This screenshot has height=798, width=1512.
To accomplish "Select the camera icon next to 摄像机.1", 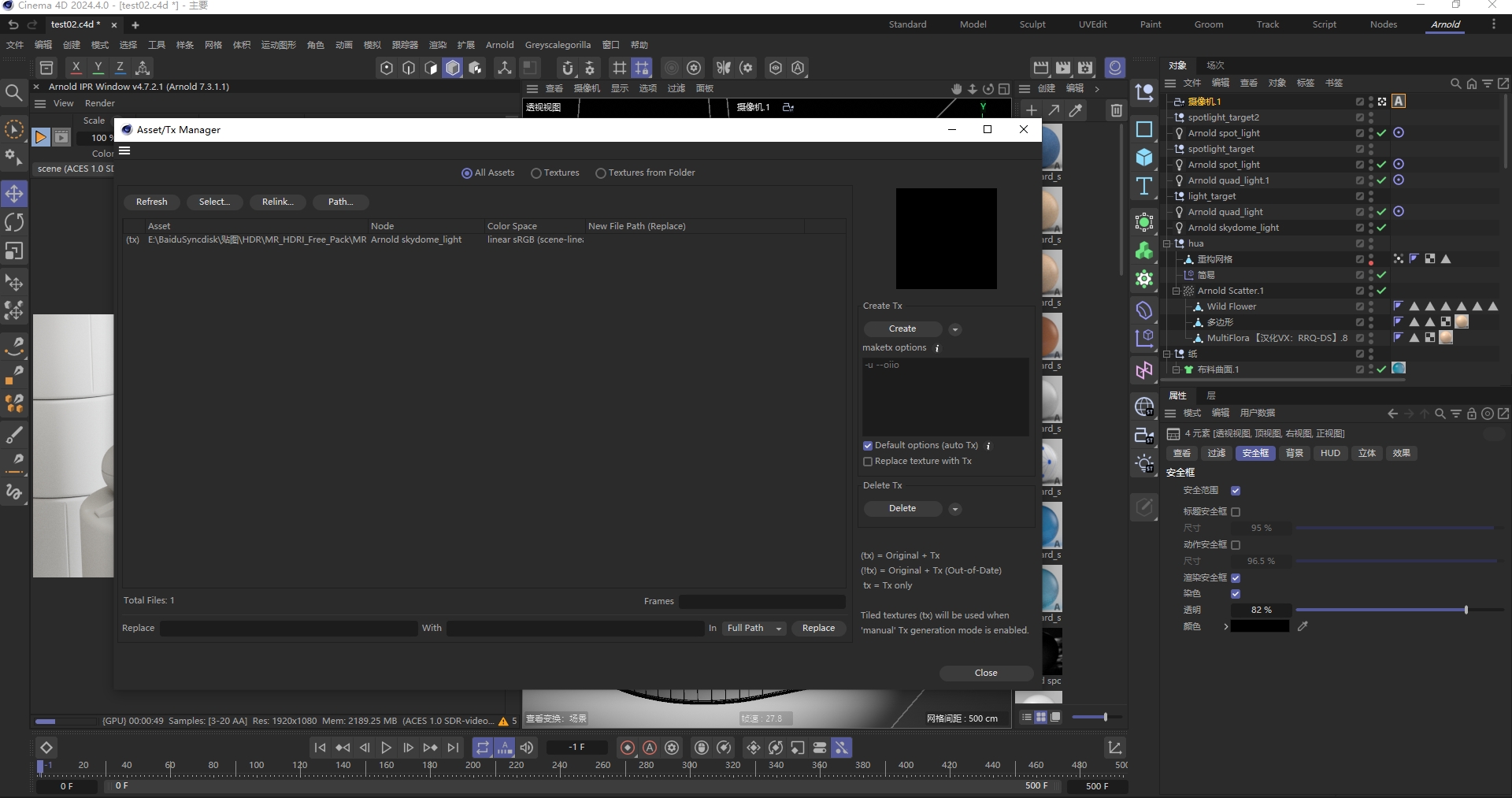I will (x=1180, y=101).
